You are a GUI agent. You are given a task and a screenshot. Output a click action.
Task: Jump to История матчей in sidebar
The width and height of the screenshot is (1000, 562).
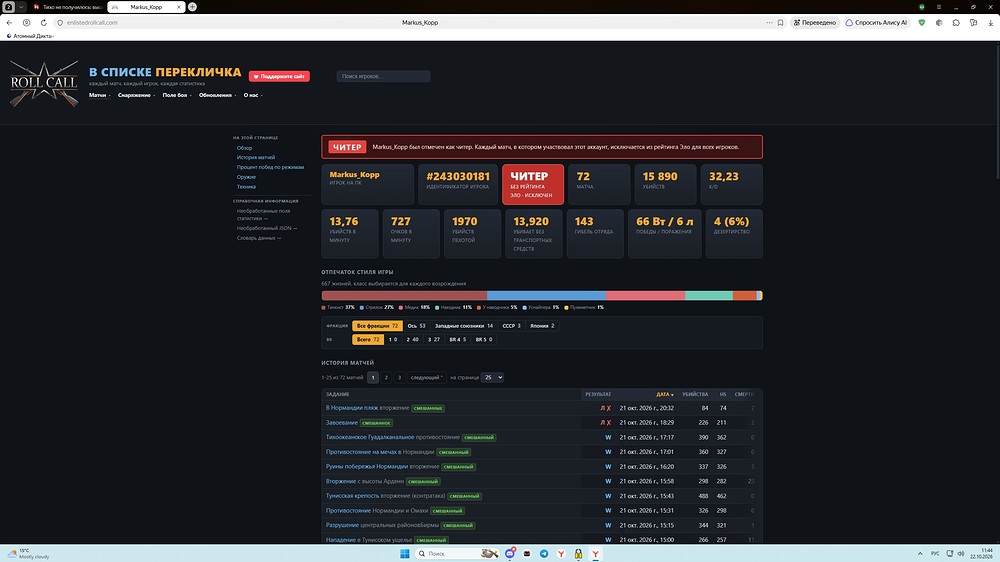[256, 157]
